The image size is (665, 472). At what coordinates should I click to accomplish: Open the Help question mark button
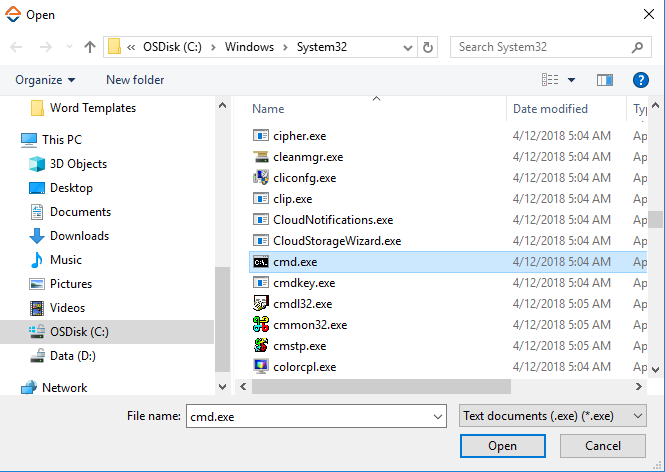point(640,80)
